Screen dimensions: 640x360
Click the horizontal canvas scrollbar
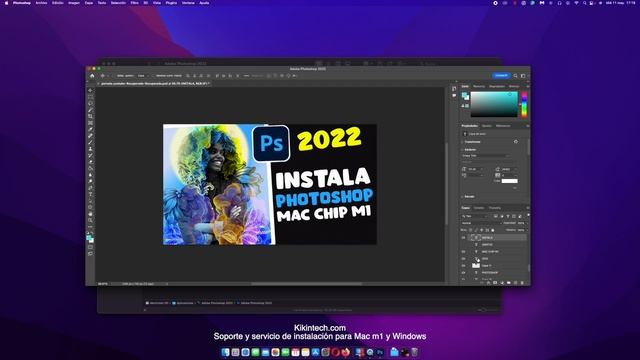click(306, 284)
